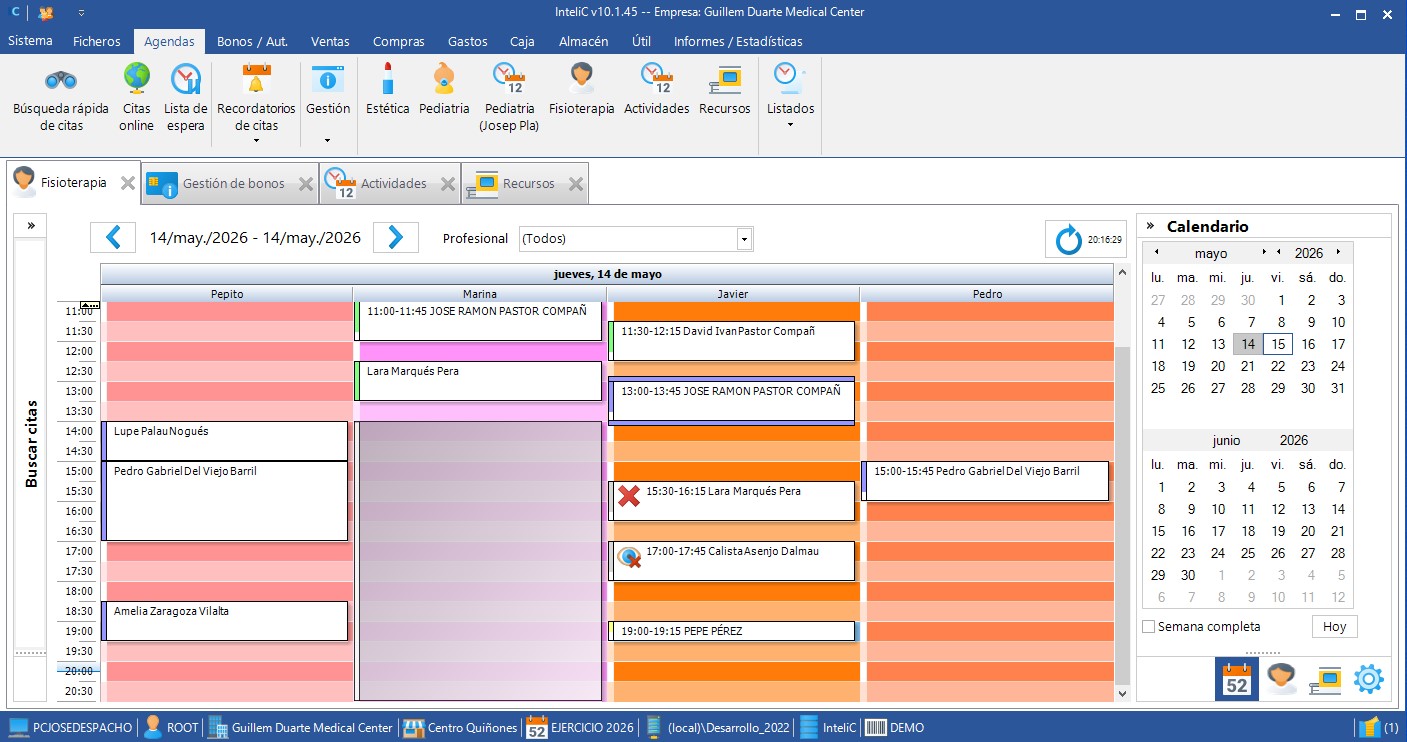The image size is (1407, 742).
Task: Open the Bonos / Aut. menu
Action: (x=252, y=41)
